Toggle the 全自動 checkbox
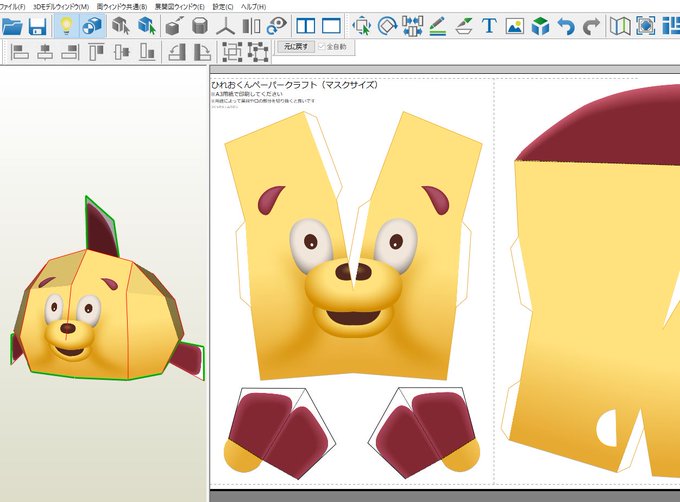Image resolution: width=680 pixels, height=502 pixels. 321,46
